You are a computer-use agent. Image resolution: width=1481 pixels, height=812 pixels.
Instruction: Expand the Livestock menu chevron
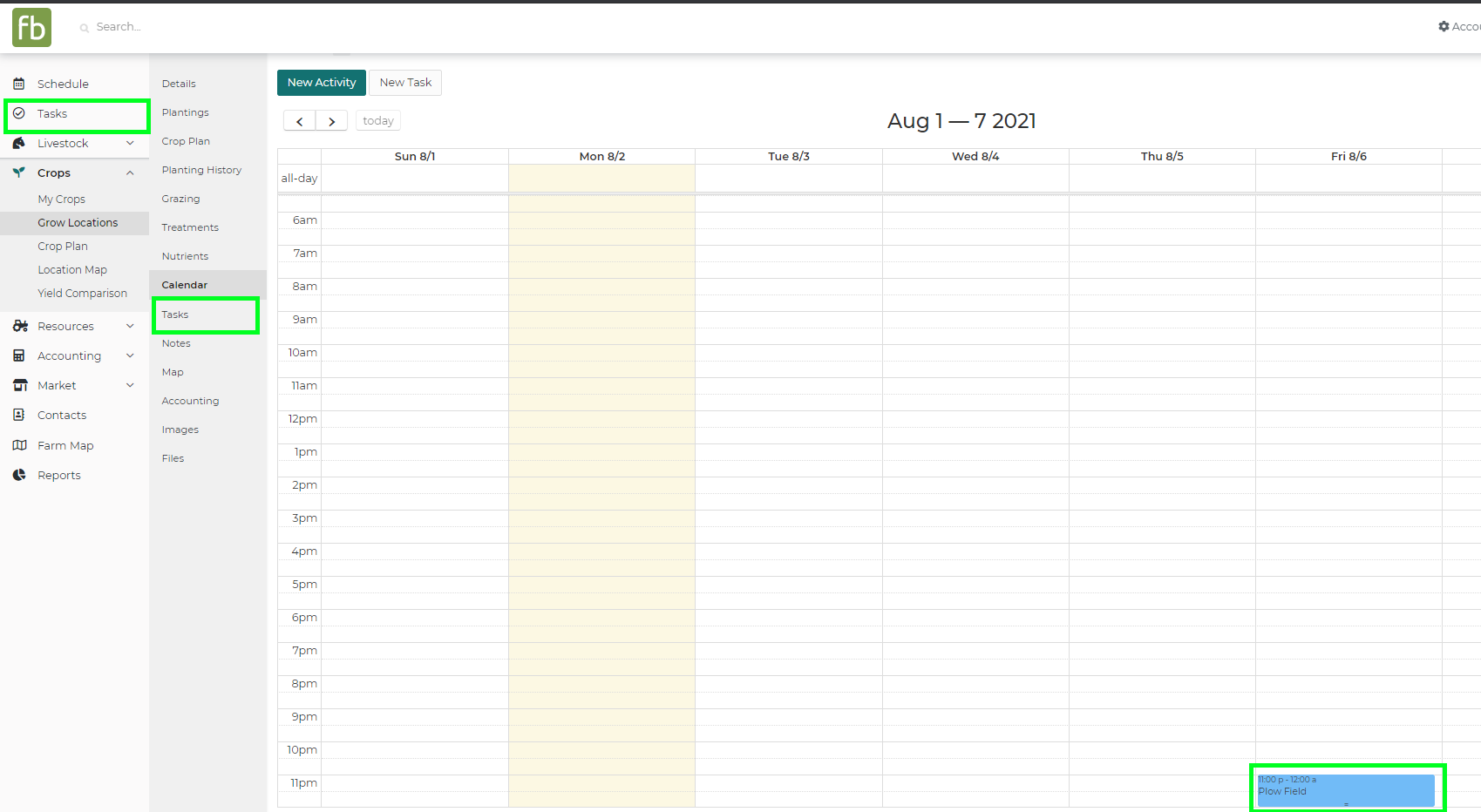(130, 143)
